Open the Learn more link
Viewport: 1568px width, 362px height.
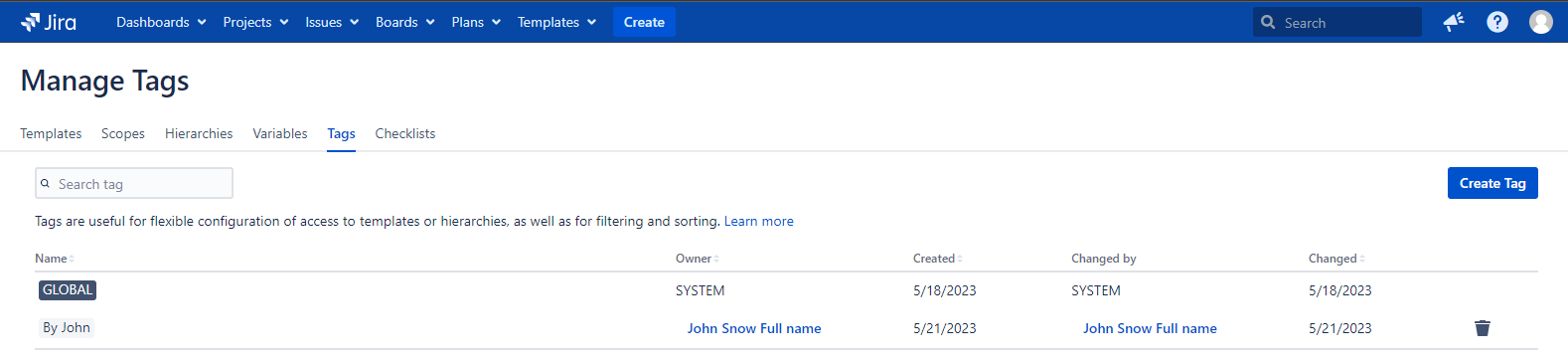coord(759,221)
